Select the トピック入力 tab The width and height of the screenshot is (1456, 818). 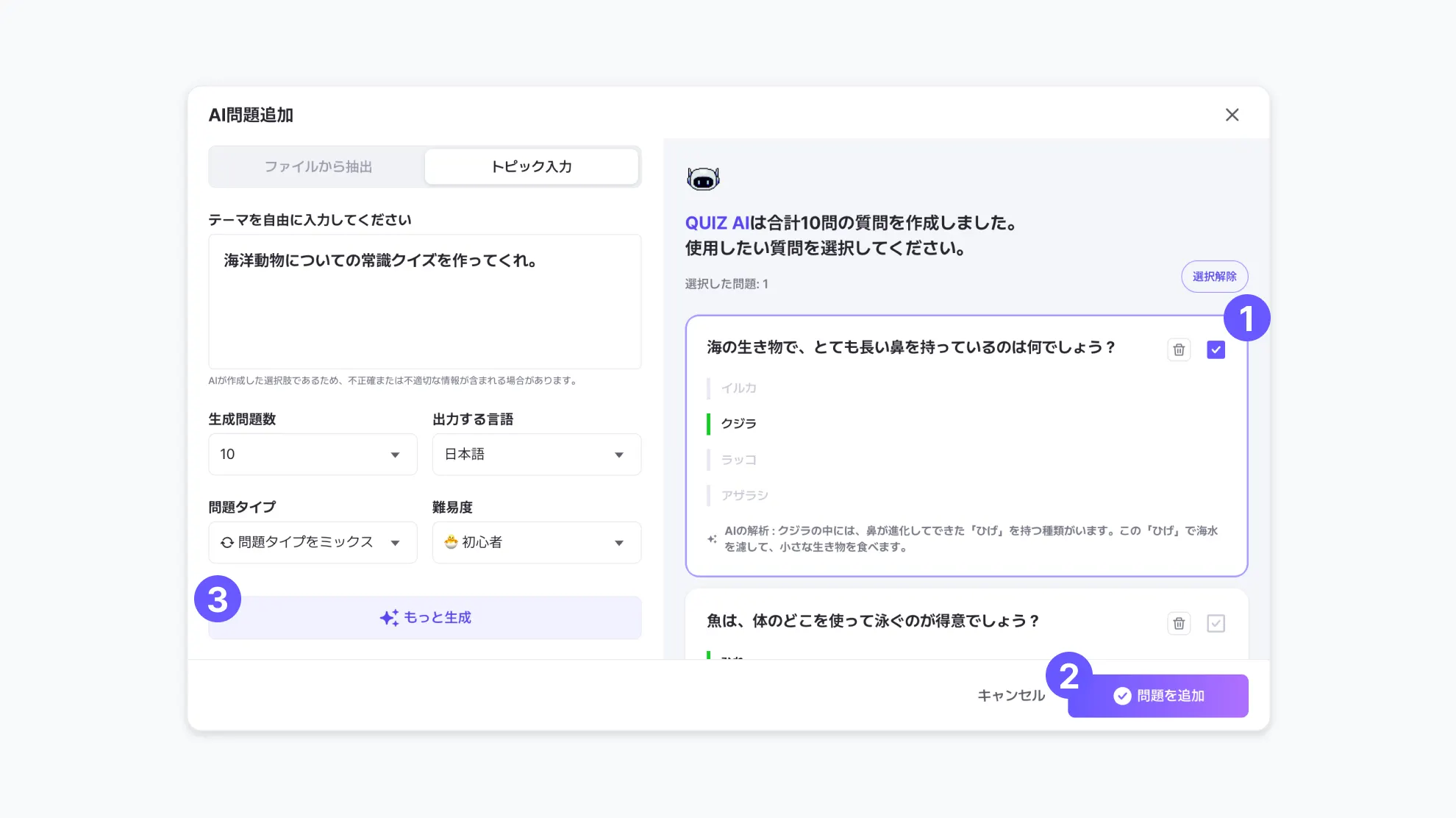(531, 167)
